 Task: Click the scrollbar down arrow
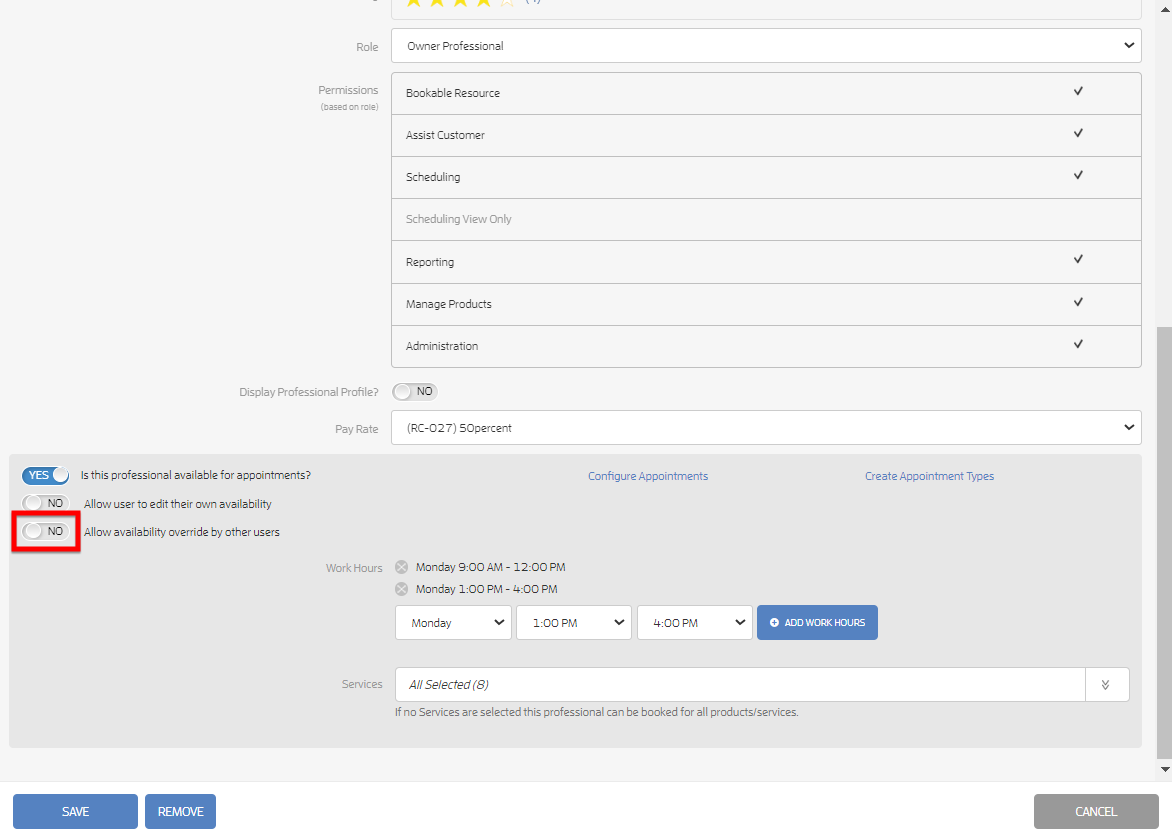1165,769
